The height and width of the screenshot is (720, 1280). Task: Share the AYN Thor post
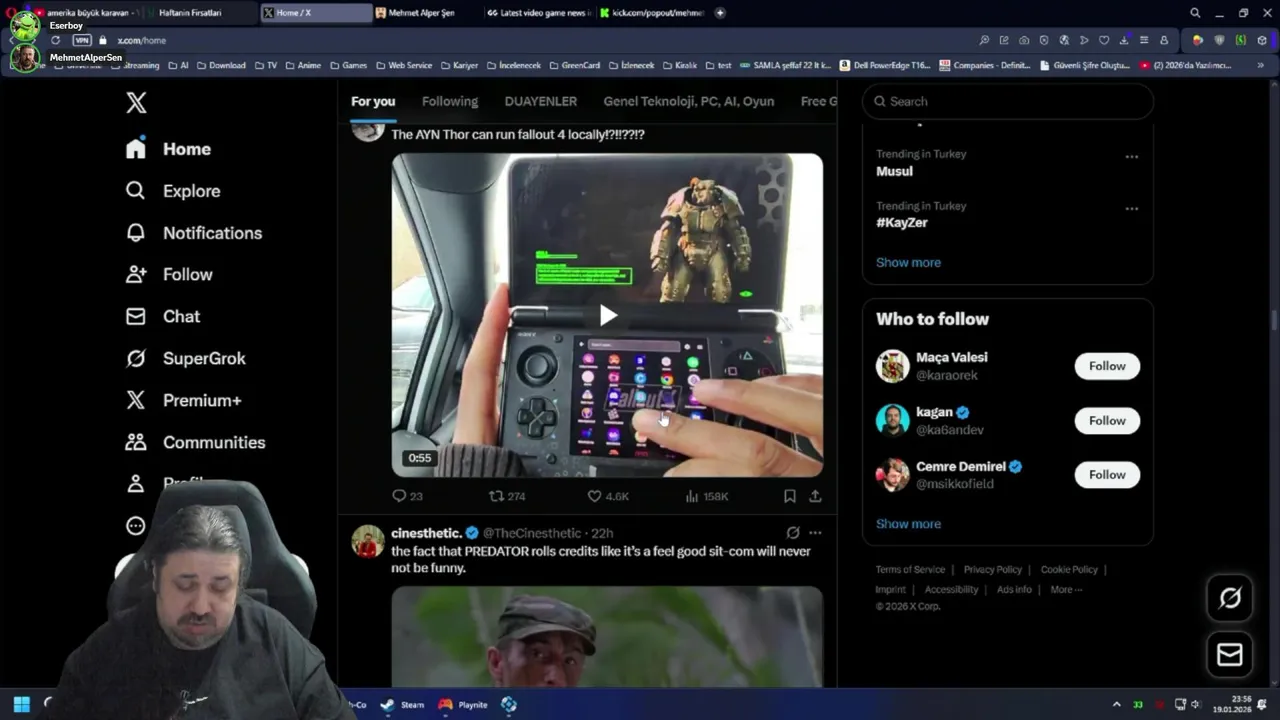[815, 496]
